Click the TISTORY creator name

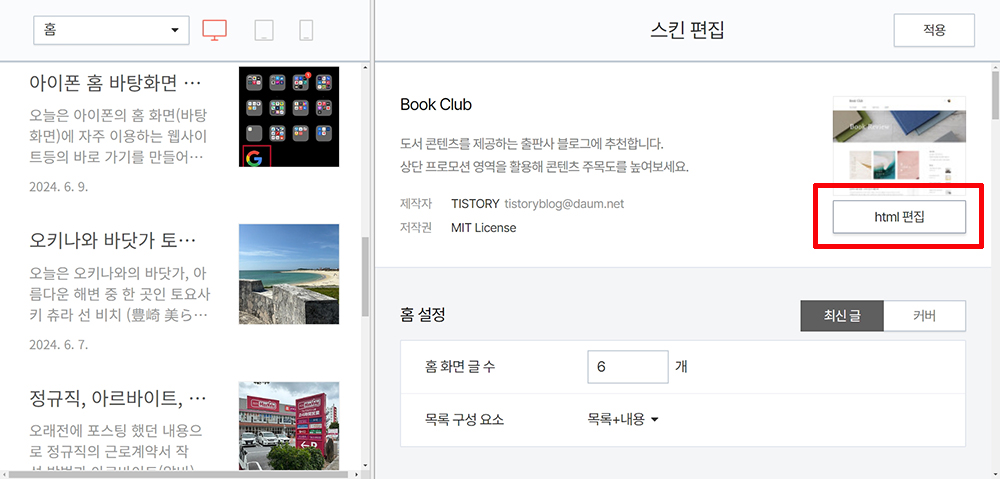click(x=475, y=204)
